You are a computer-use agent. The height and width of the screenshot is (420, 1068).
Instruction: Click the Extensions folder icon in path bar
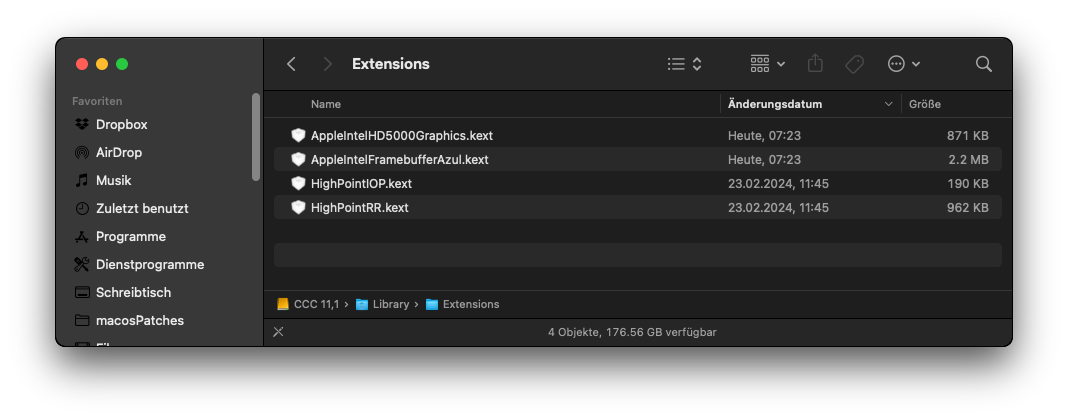click(432, 304)
